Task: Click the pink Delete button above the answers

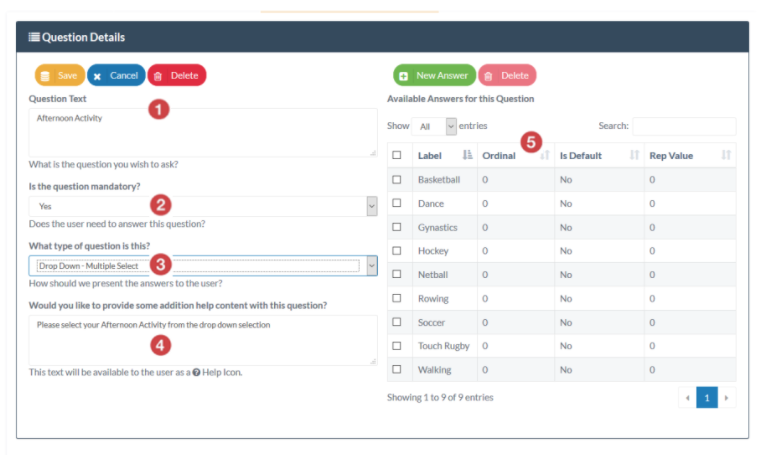Action: [x=507, y=75]
